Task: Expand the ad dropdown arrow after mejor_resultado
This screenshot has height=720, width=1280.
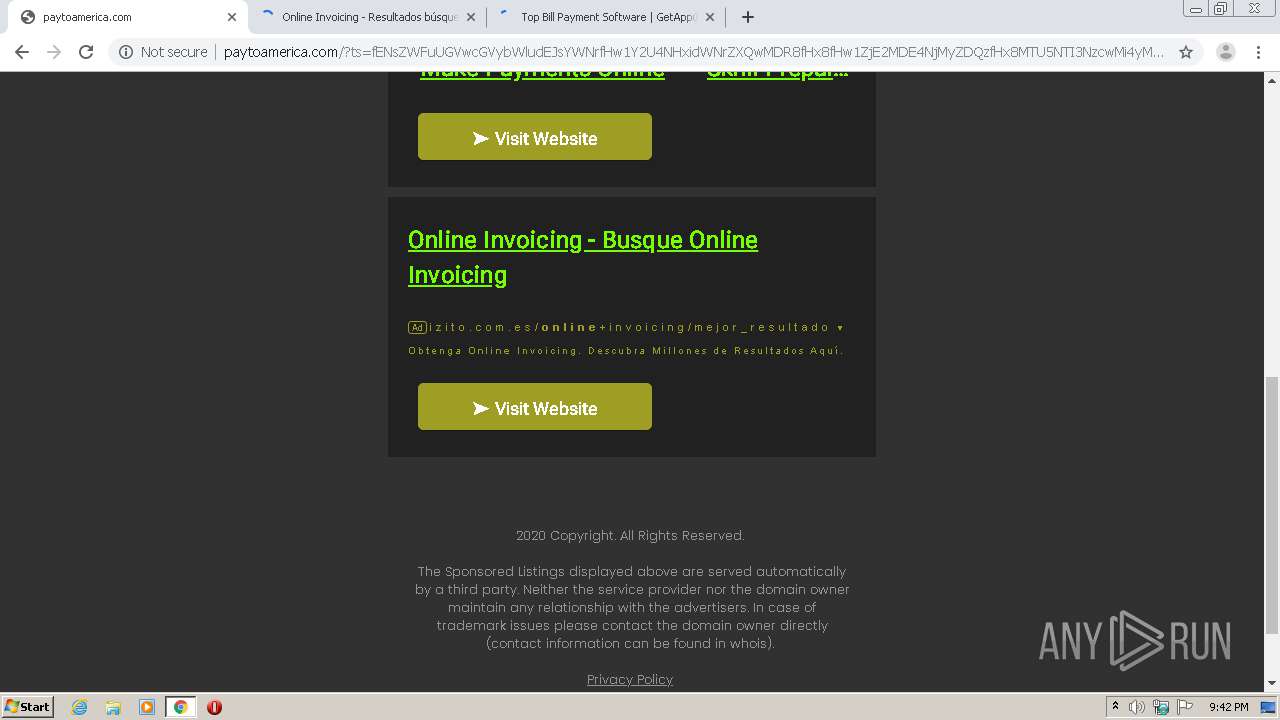Action: (840, 328)
